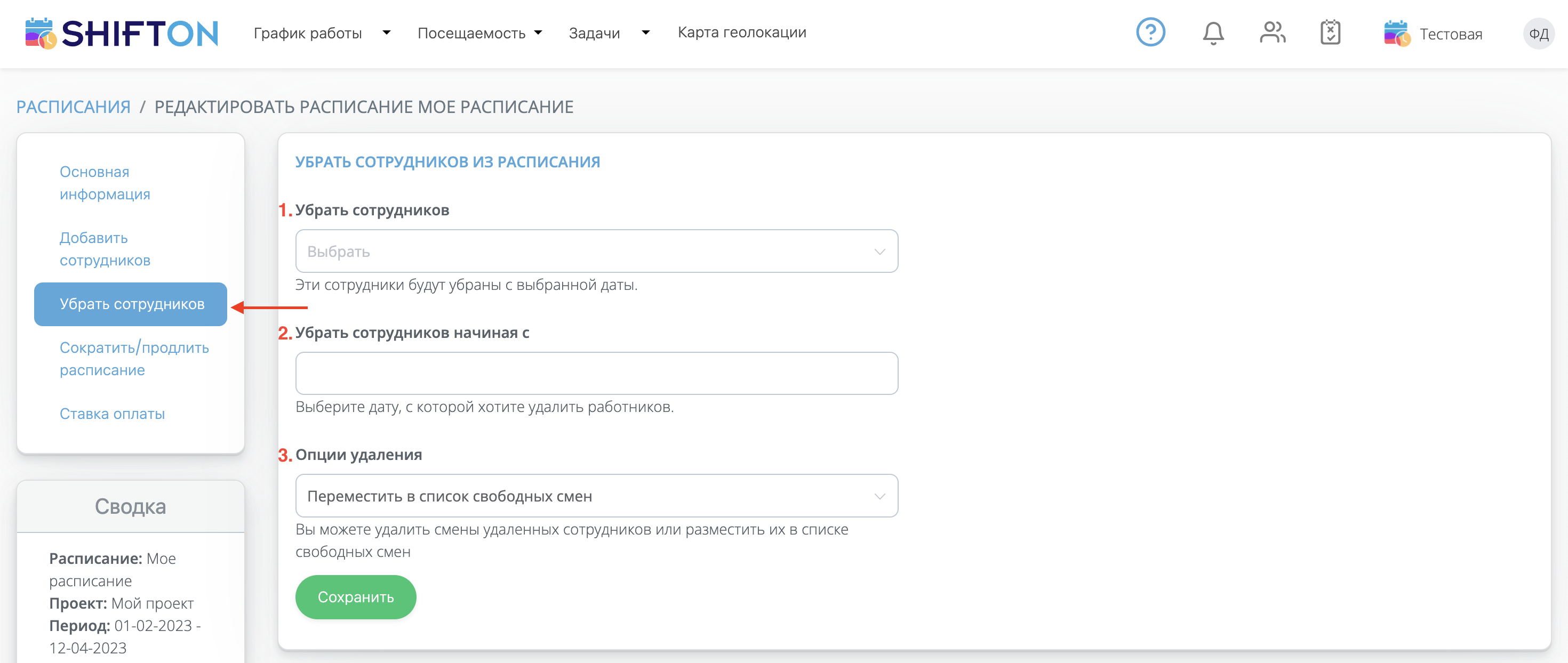Click the Сохранить button

coord(356,597)
